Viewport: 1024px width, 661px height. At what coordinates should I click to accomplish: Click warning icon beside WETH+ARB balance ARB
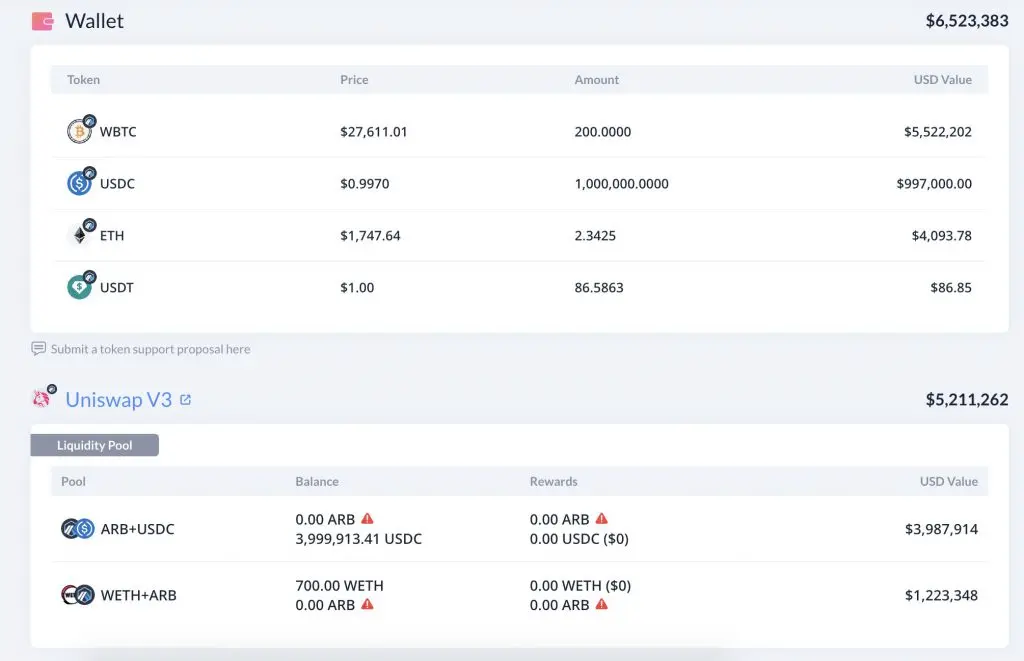click(x=368, y=604)
